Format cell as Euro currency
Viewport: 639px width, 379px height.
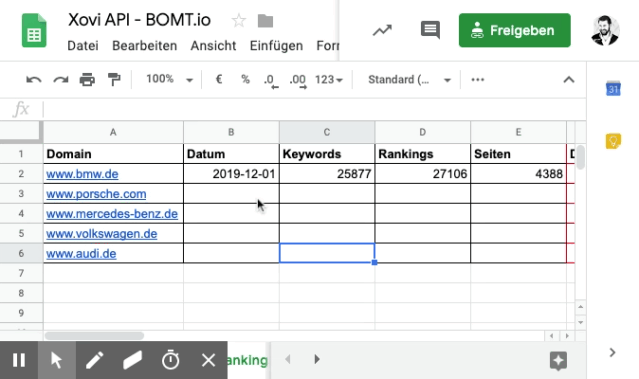[x=219, y=79]
